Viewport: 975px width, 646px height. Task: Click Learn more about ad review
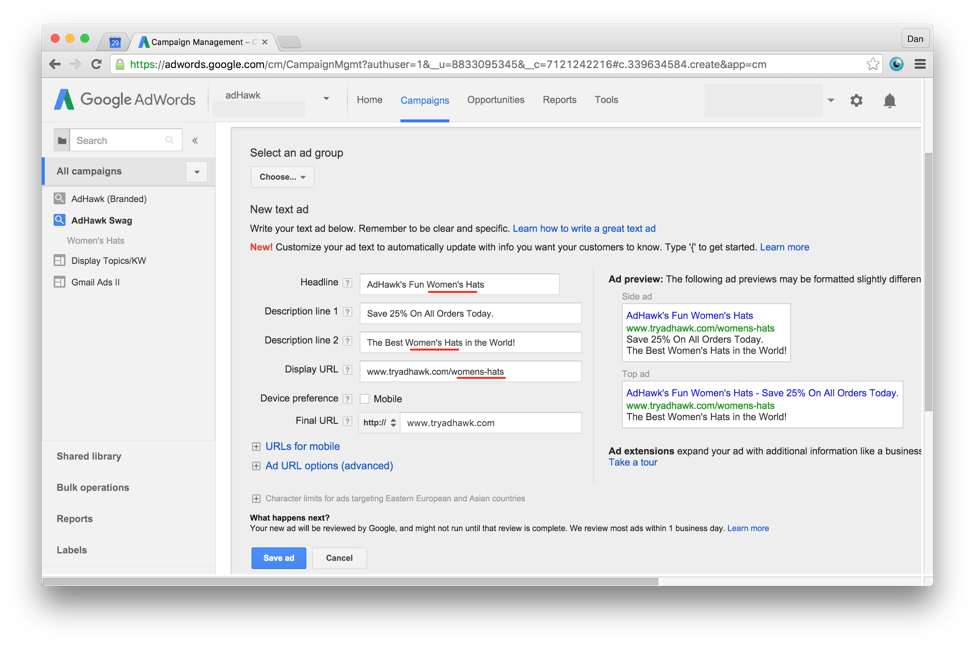pyautogui.click(x=748, y=528)
